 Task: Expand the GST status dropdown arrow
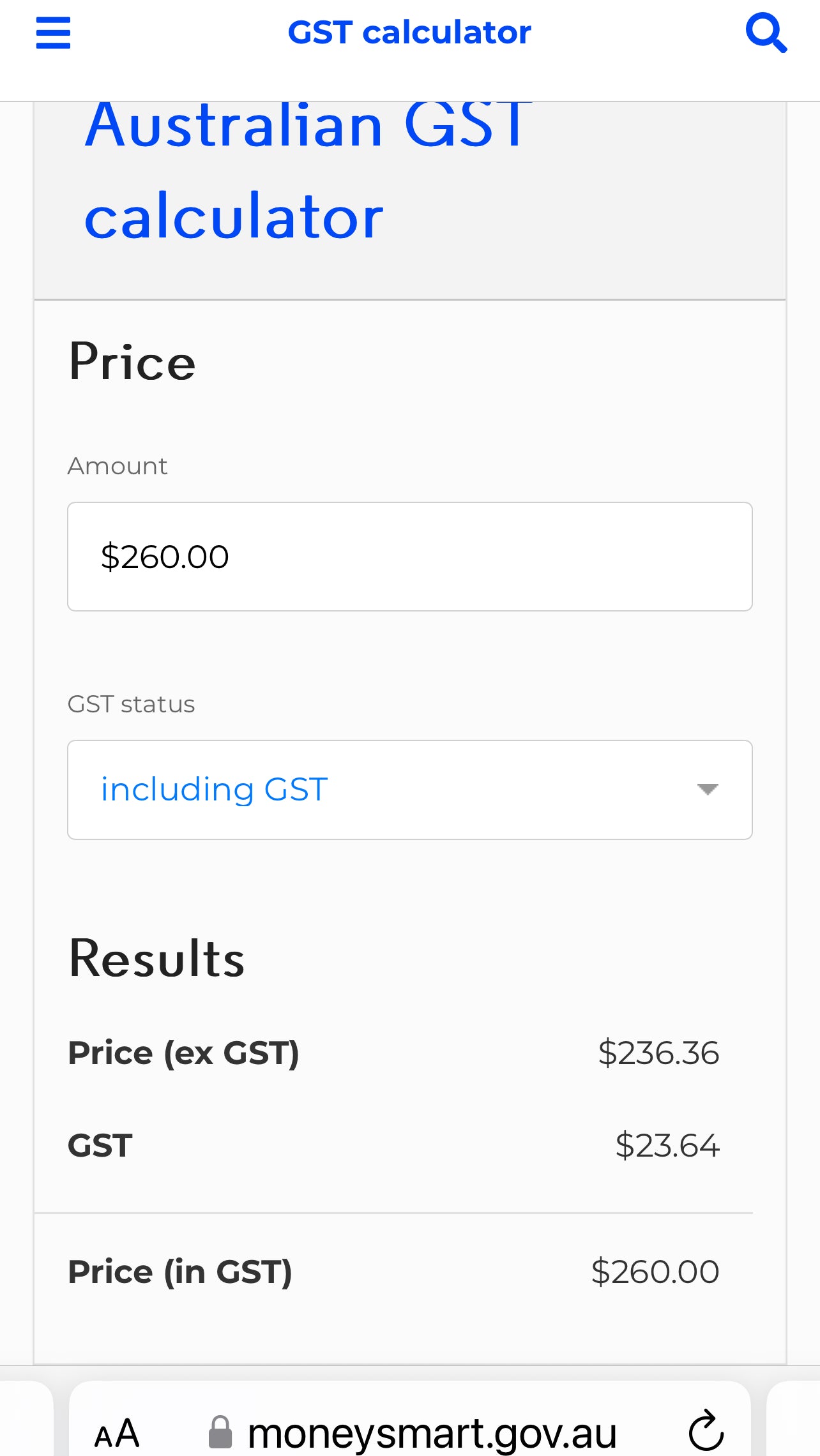click(708, 790)
